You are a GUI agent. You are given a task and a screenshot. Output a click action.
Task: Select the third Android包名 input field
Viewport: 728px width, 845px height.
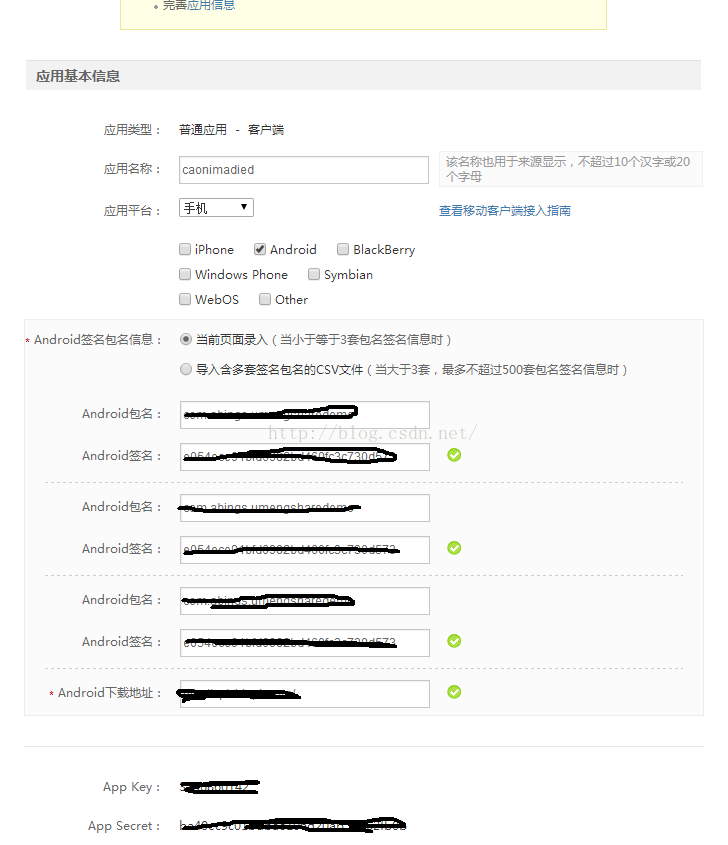pos(305,601)
